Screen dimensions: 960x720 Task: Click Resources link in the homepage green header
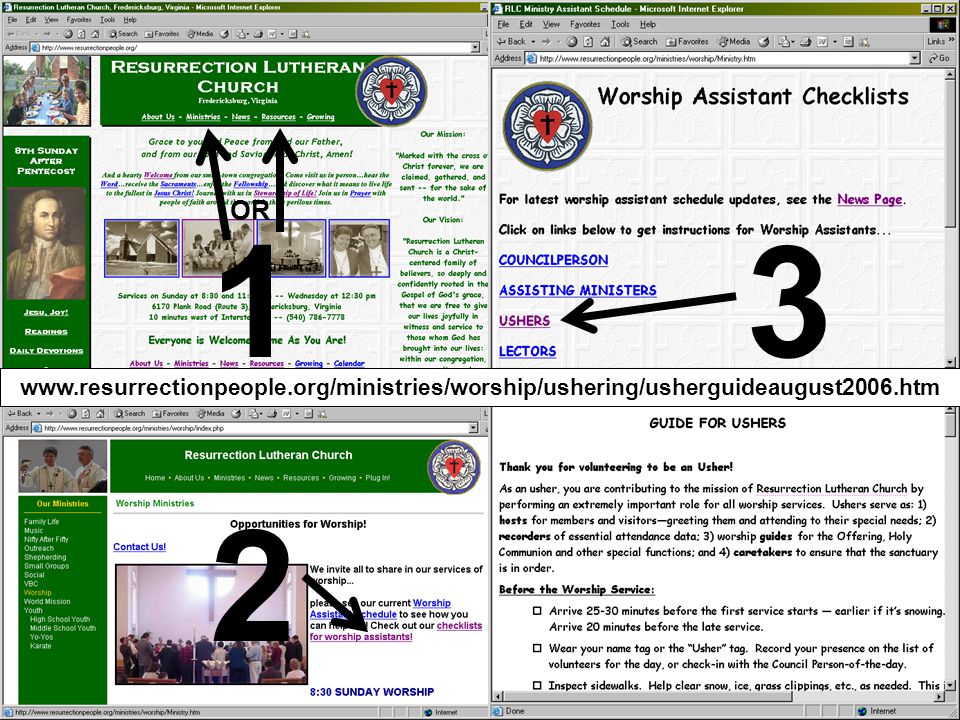[279, 116]
